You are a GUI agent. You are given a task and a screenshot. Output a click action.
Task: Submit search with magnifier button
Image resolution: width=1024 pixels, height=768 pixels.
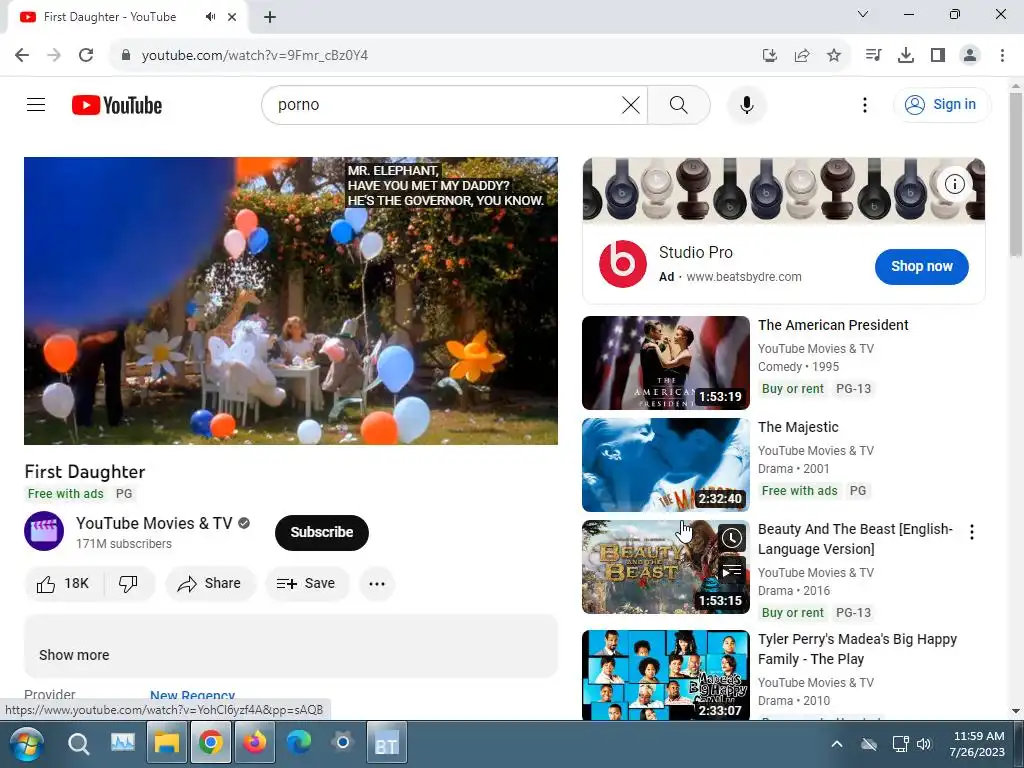(x=679, y=104)
